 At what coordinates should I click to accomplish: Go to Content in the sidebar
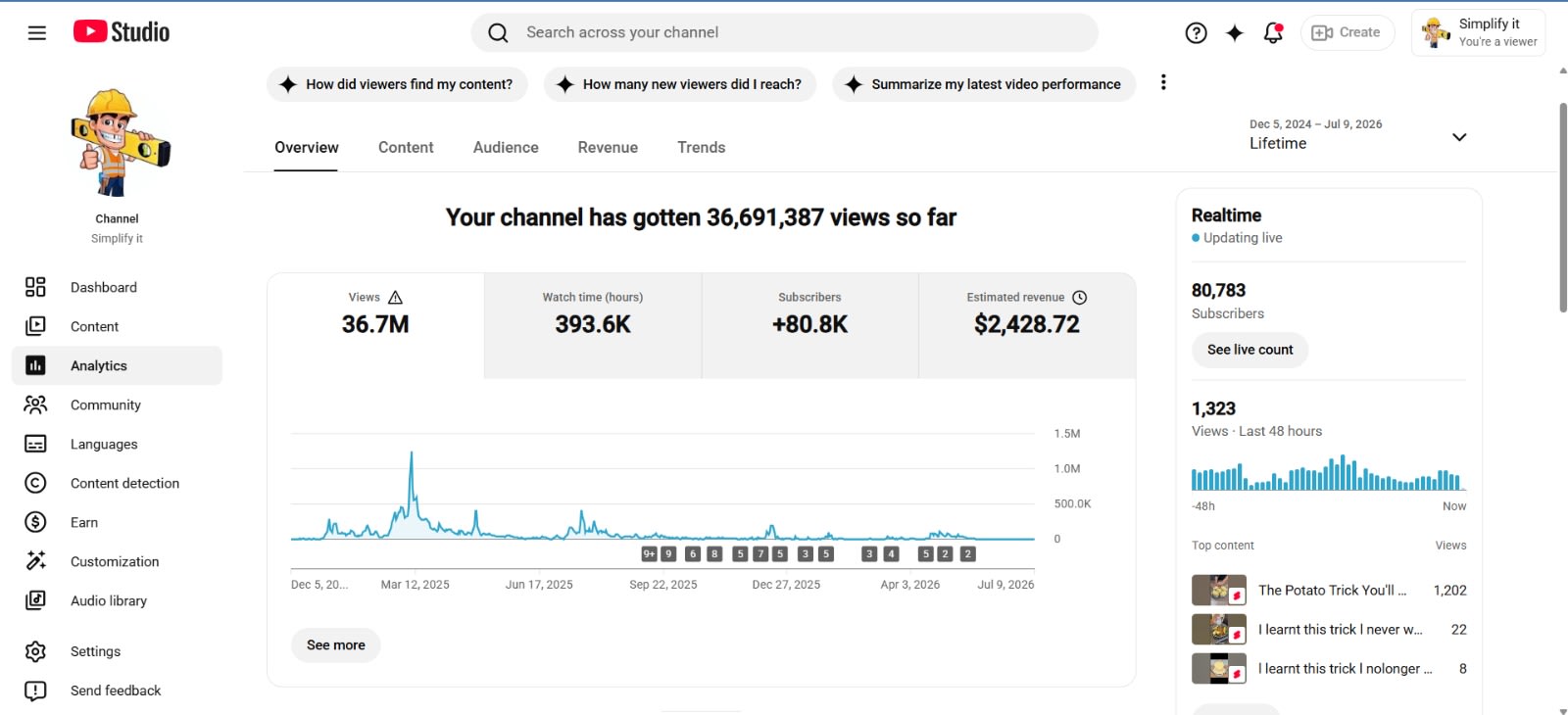pyautogui.click(x=118, y=326)
